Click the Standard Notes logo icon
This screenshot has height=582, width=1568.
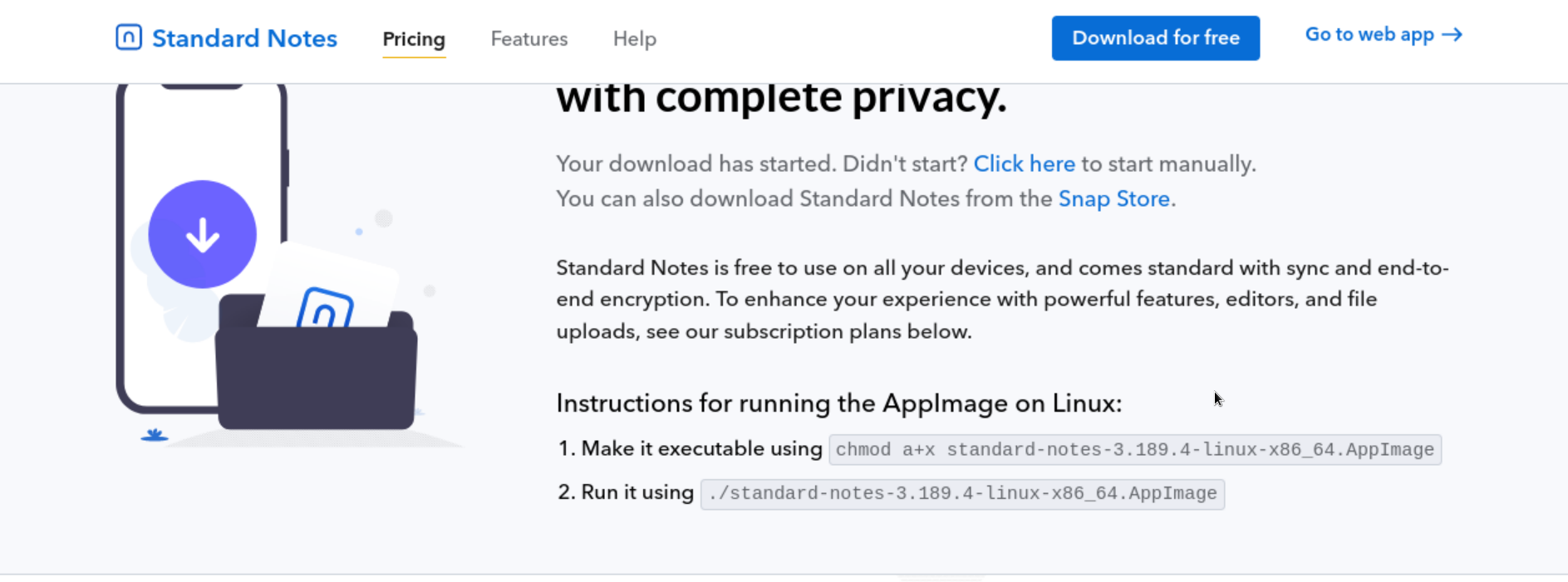coord(128,37)
